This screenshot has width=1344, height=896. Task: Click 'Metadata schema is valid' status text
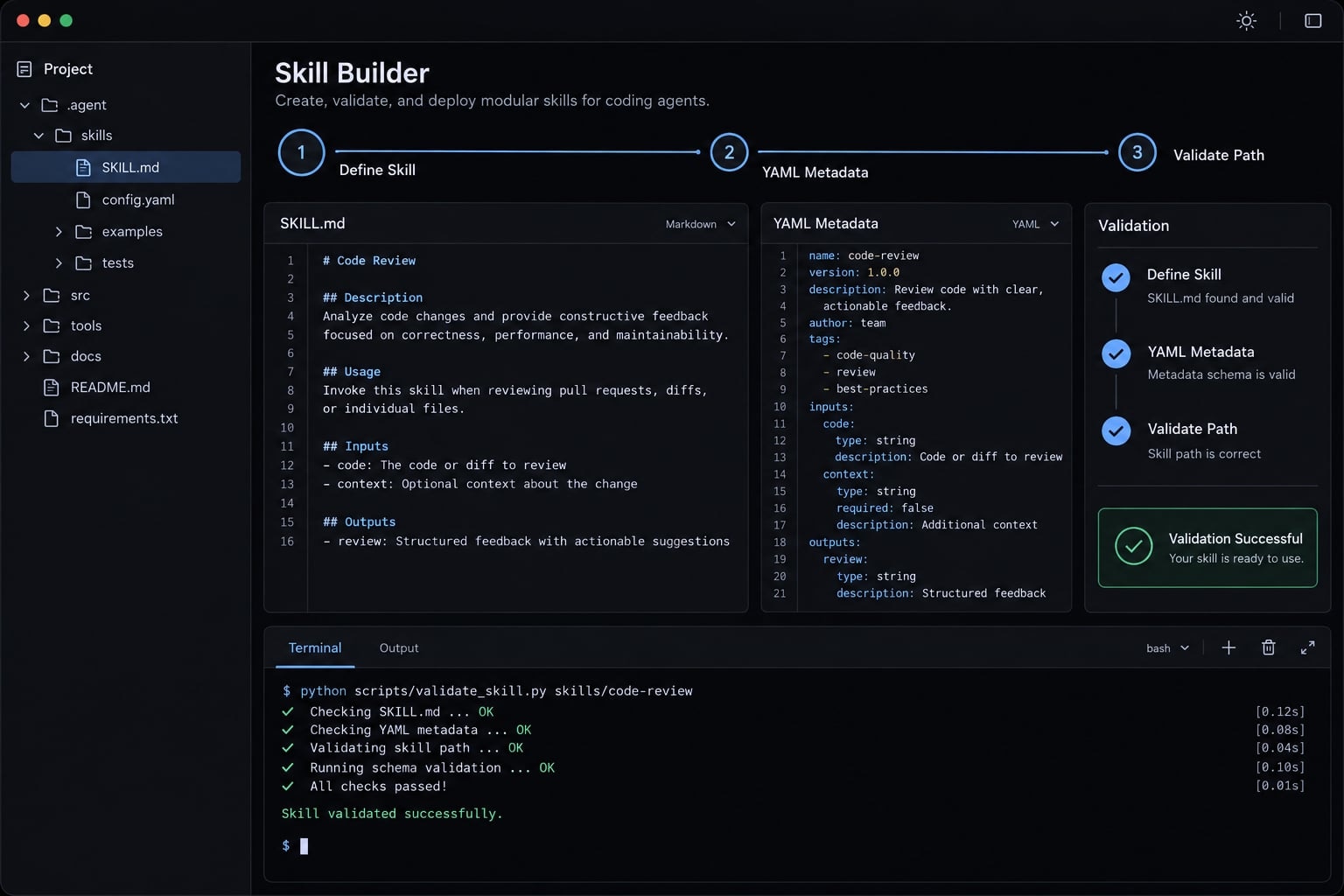tap(1221, 374)
